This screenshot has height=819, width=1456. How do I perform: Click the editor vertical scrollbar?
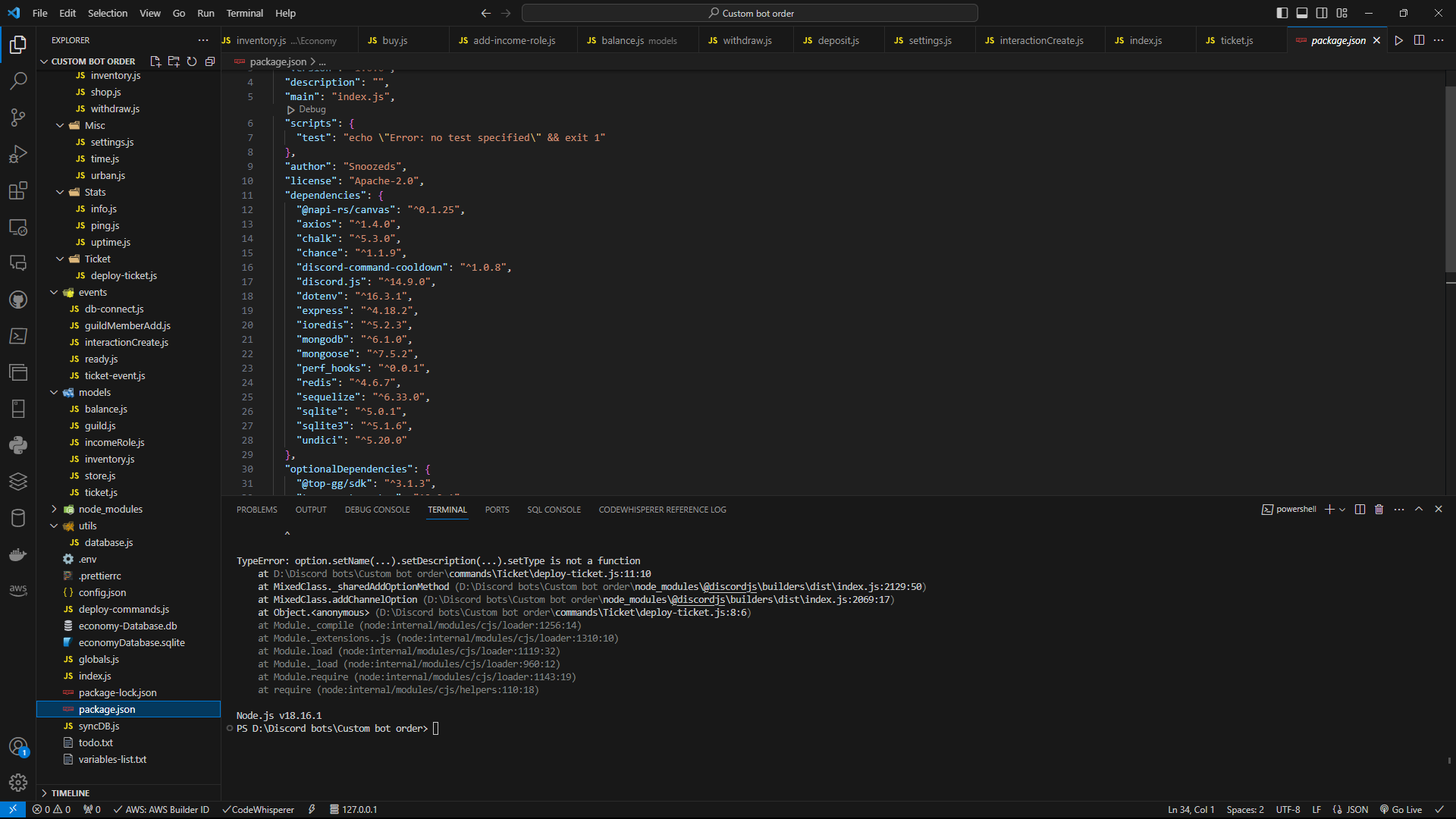1450,178
